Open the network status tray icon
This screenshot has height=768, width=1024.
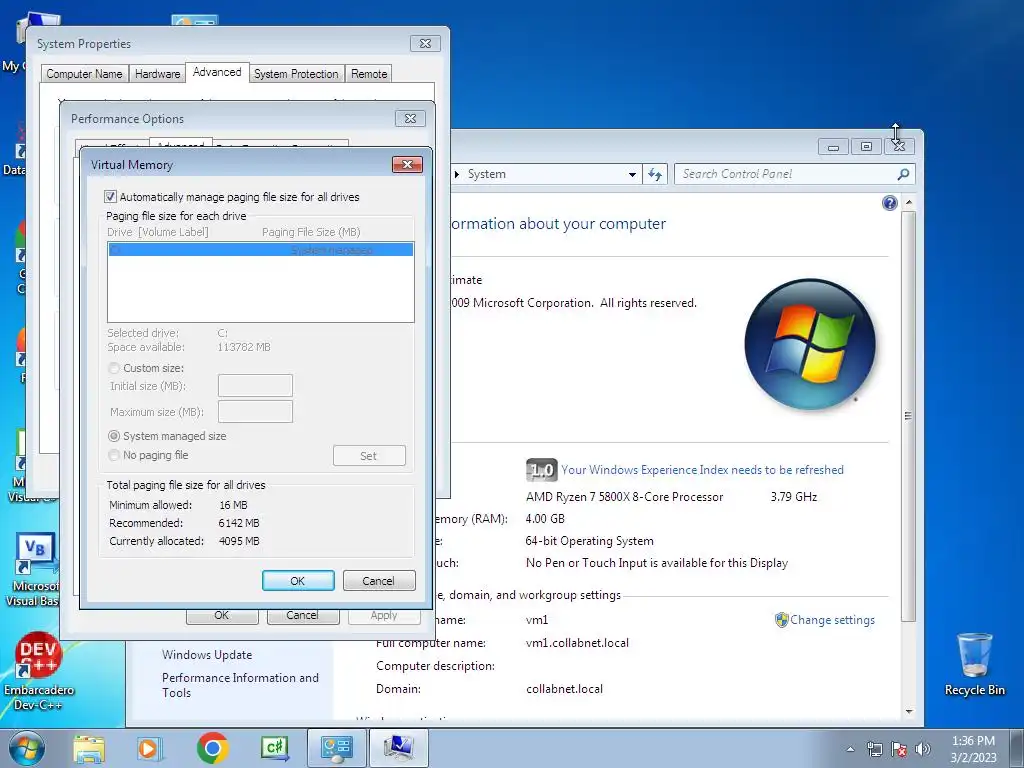874,749
